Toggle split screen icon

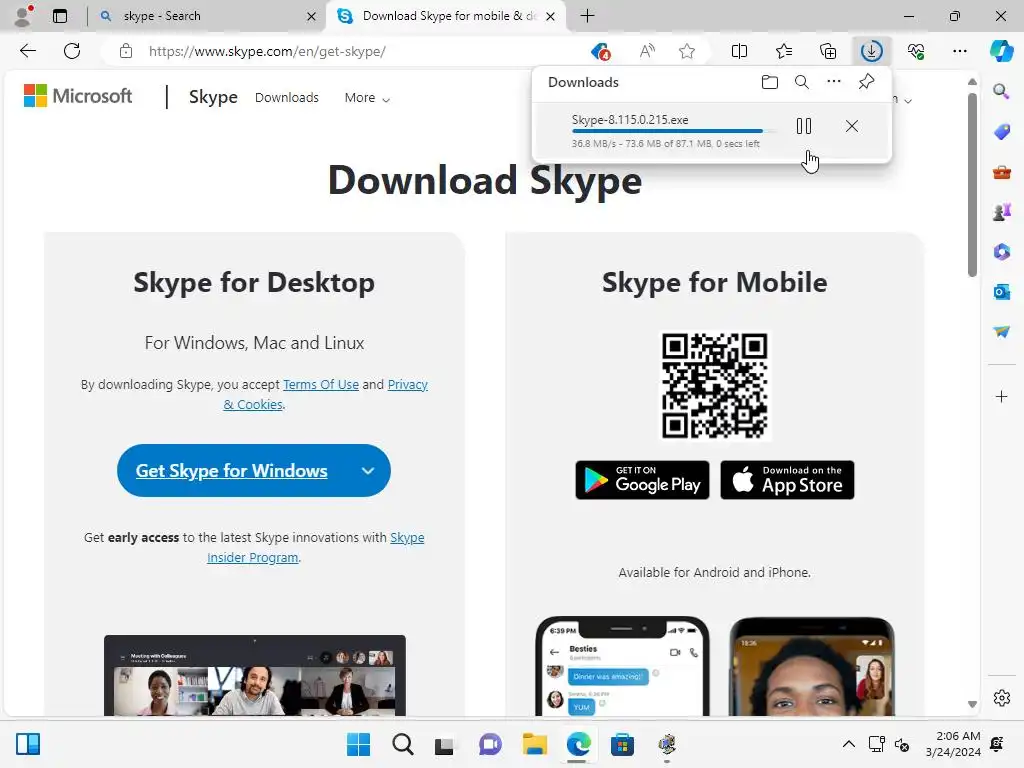739,51
